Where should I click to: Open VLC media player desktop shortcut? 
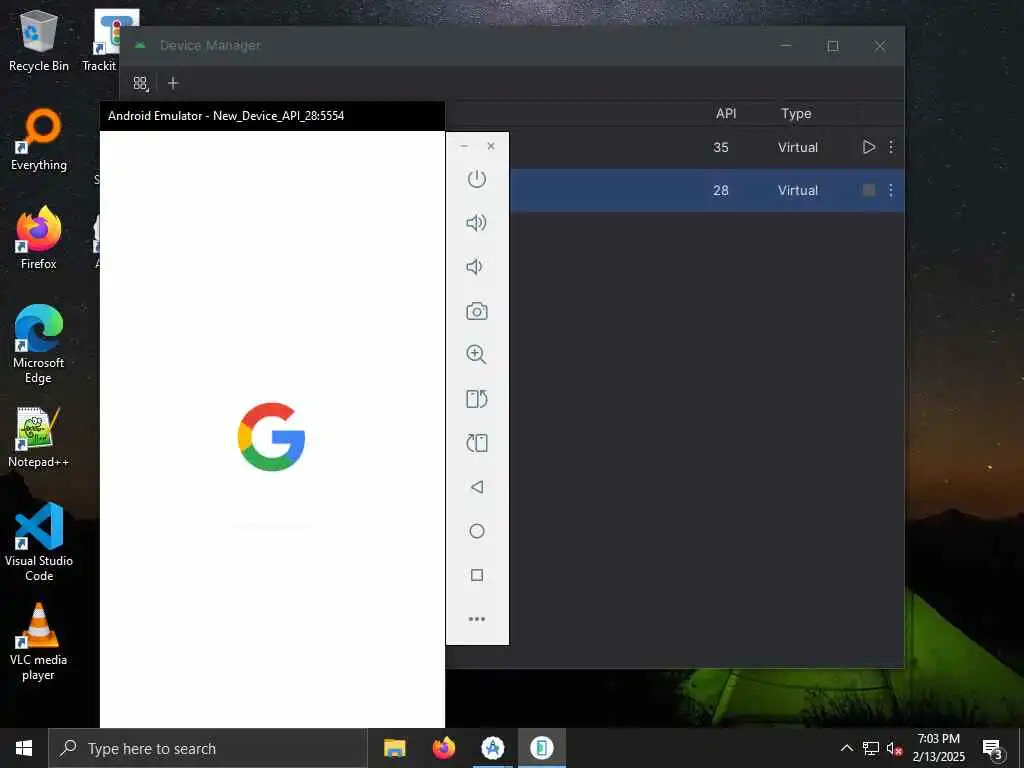click(39, 641)
